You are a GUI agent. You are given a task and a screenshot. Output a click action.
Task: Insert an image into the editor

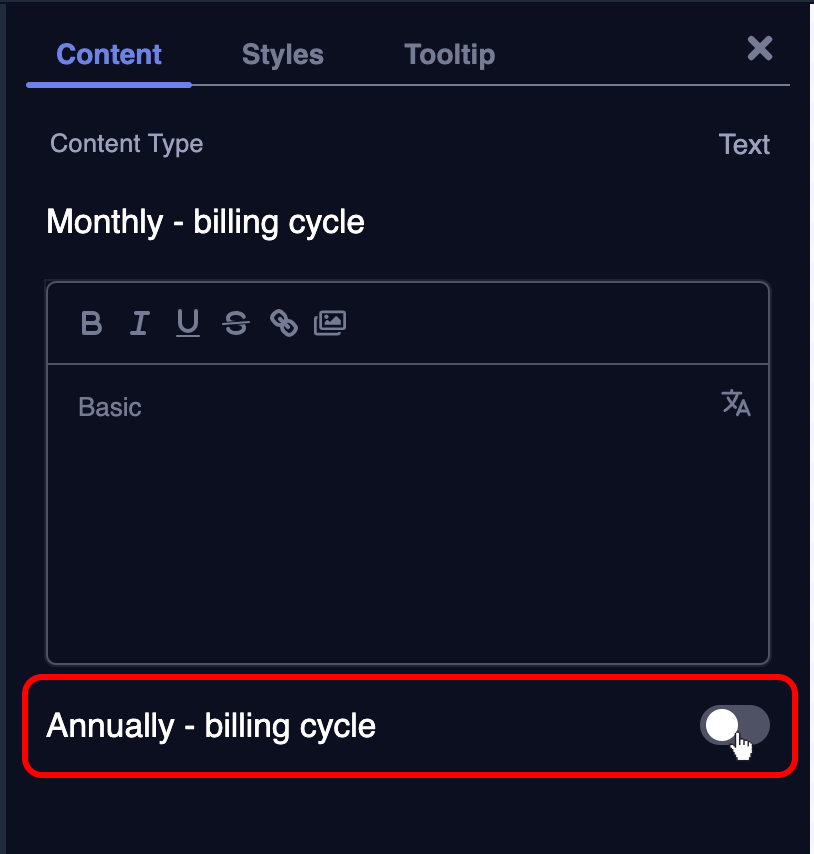pyautogui.click(x=331, y=323)
